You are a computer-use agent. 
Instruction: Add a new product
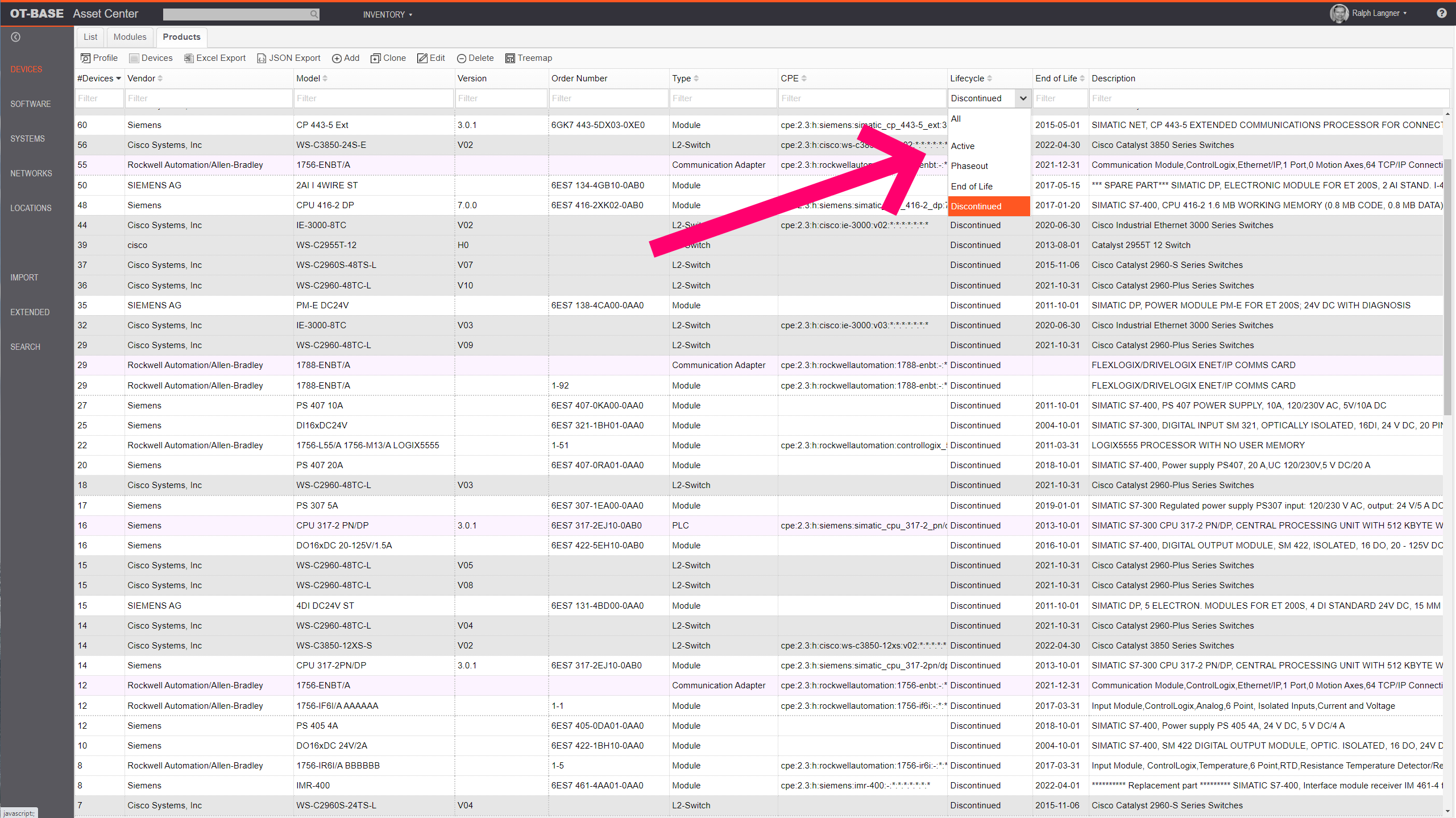coord(346,58)
